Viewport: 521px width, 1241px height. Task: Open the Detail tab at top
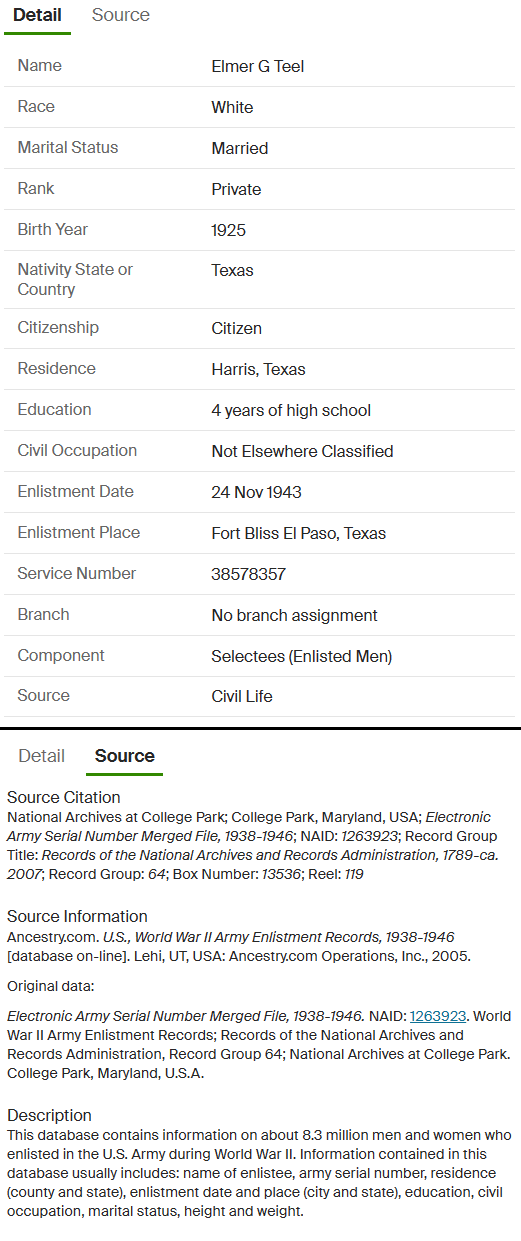coord(37,15)
